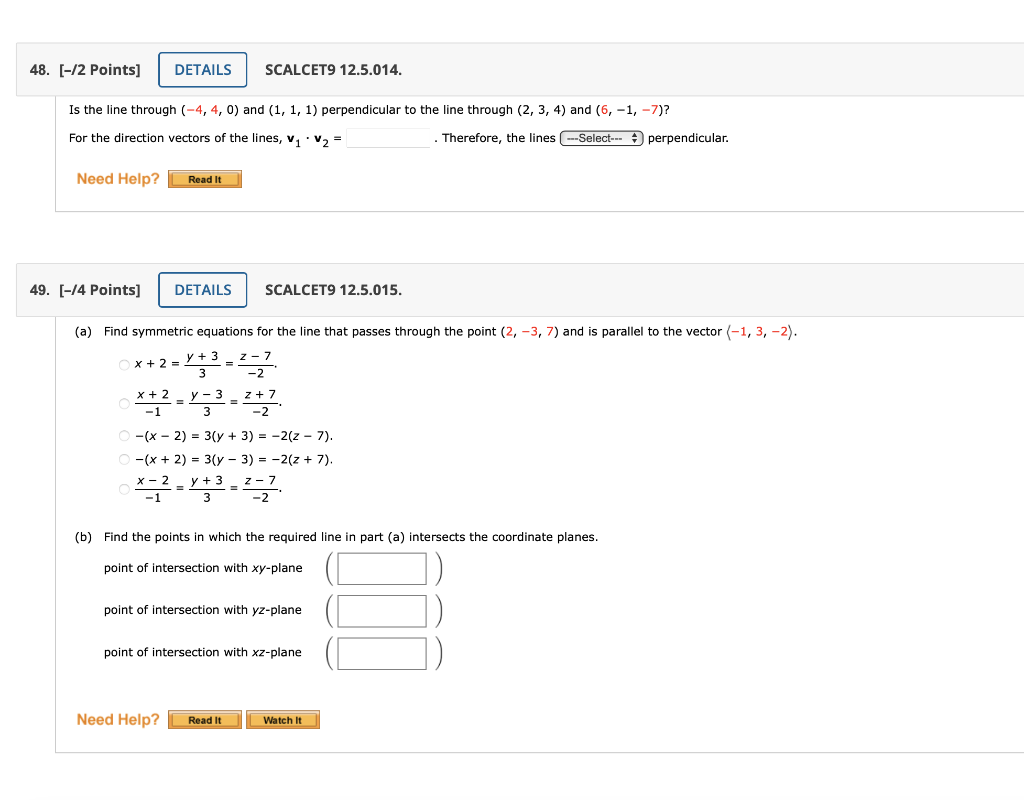Click the yz-plane intersection input box
This screenshot has width=1024, height=800.
tap(381, 610)
